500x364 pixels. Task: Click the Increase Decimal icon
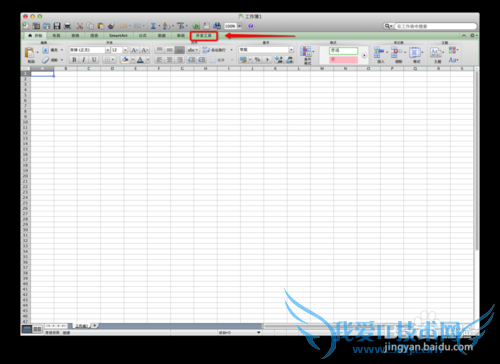279,60
